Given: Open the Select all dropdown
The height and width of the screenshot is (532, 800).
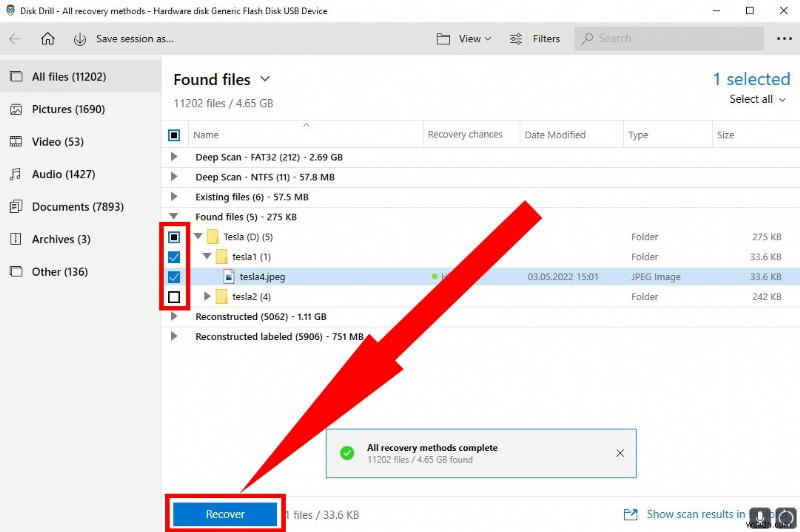Looking at the screenshot, I should point(758,99).
